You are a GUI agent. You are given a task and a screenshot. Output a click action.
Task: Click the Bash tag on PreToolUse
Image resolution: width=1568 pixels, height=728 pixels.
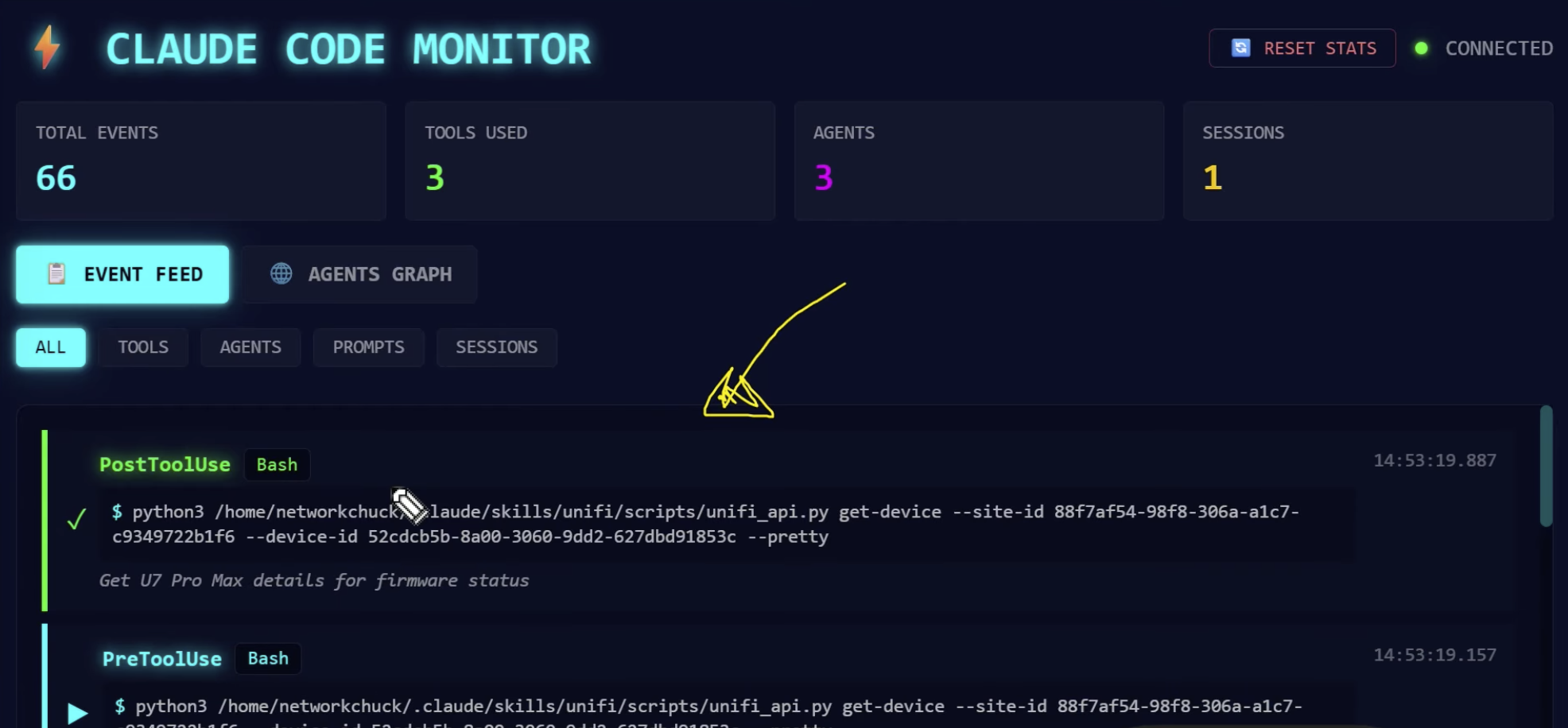click(268, 659)
